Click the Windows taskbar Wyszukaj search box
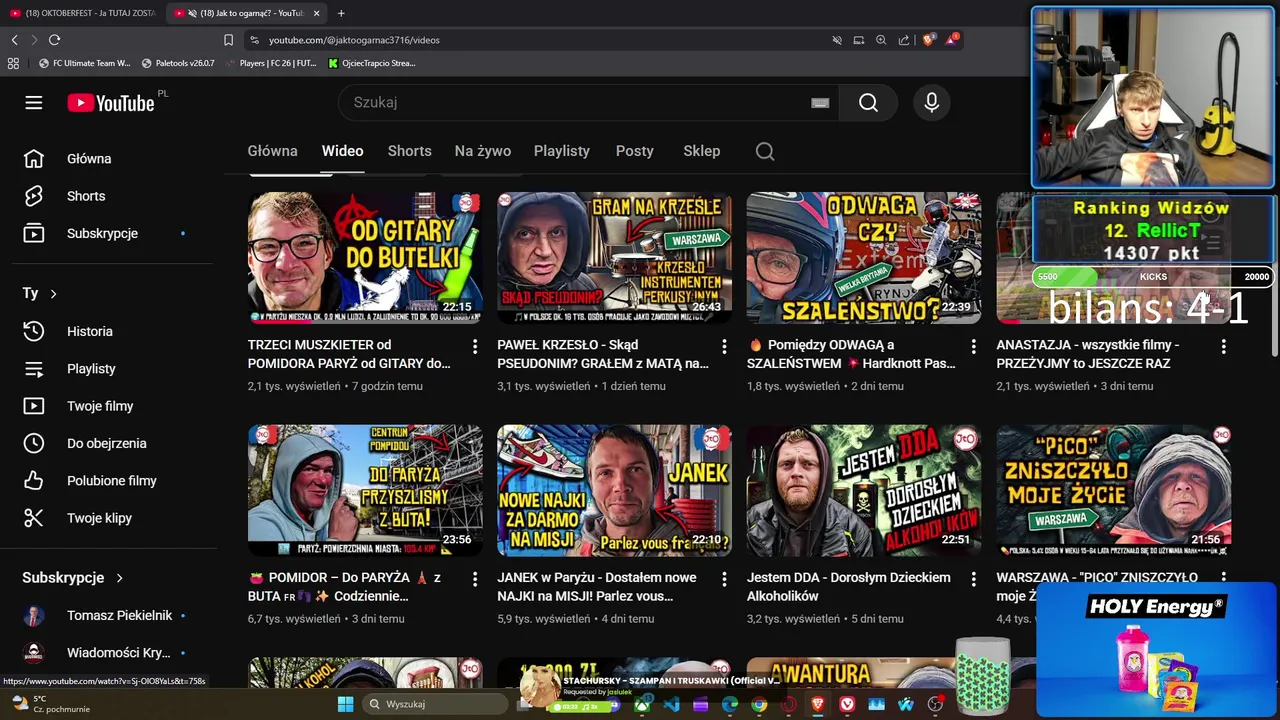1280x720 pixels. click(435, 704)
